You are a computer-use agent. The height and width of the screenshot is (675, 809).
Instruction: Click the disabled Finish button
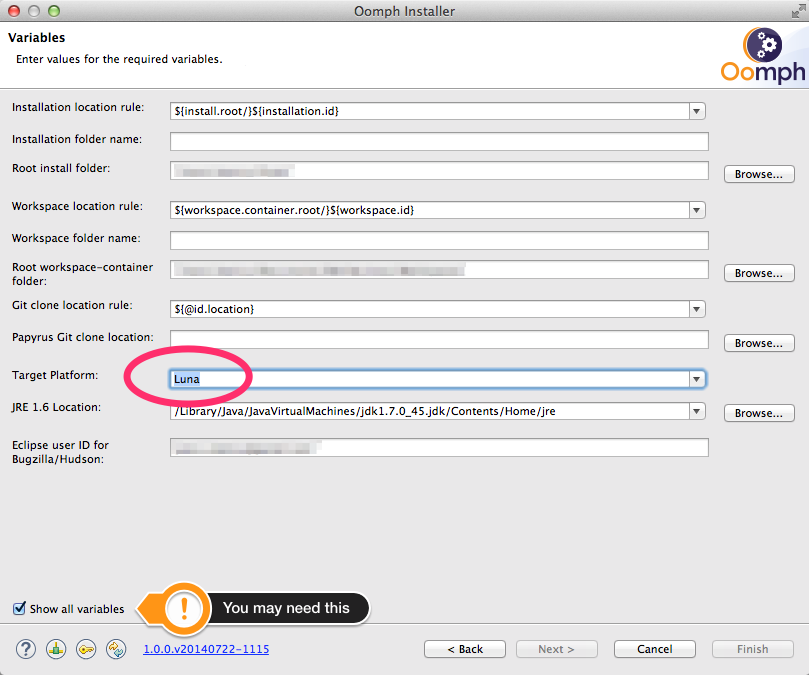pos(753,649)
